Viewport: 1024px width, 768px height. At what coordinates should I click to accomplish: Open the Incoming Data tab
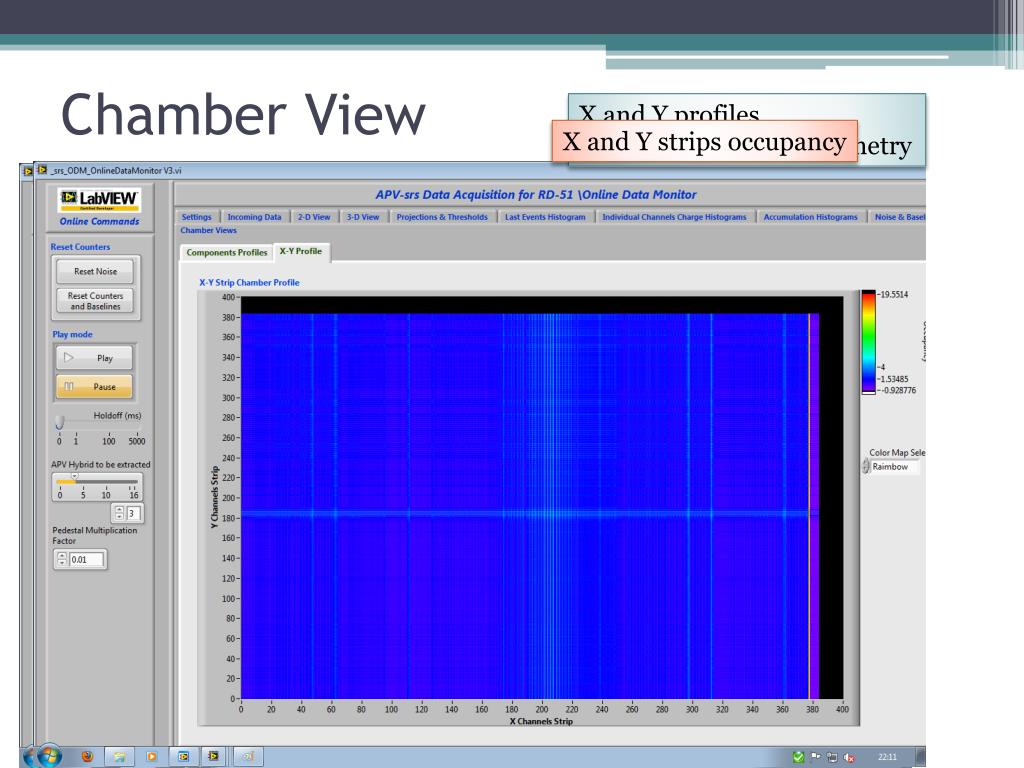click(254, 217)
